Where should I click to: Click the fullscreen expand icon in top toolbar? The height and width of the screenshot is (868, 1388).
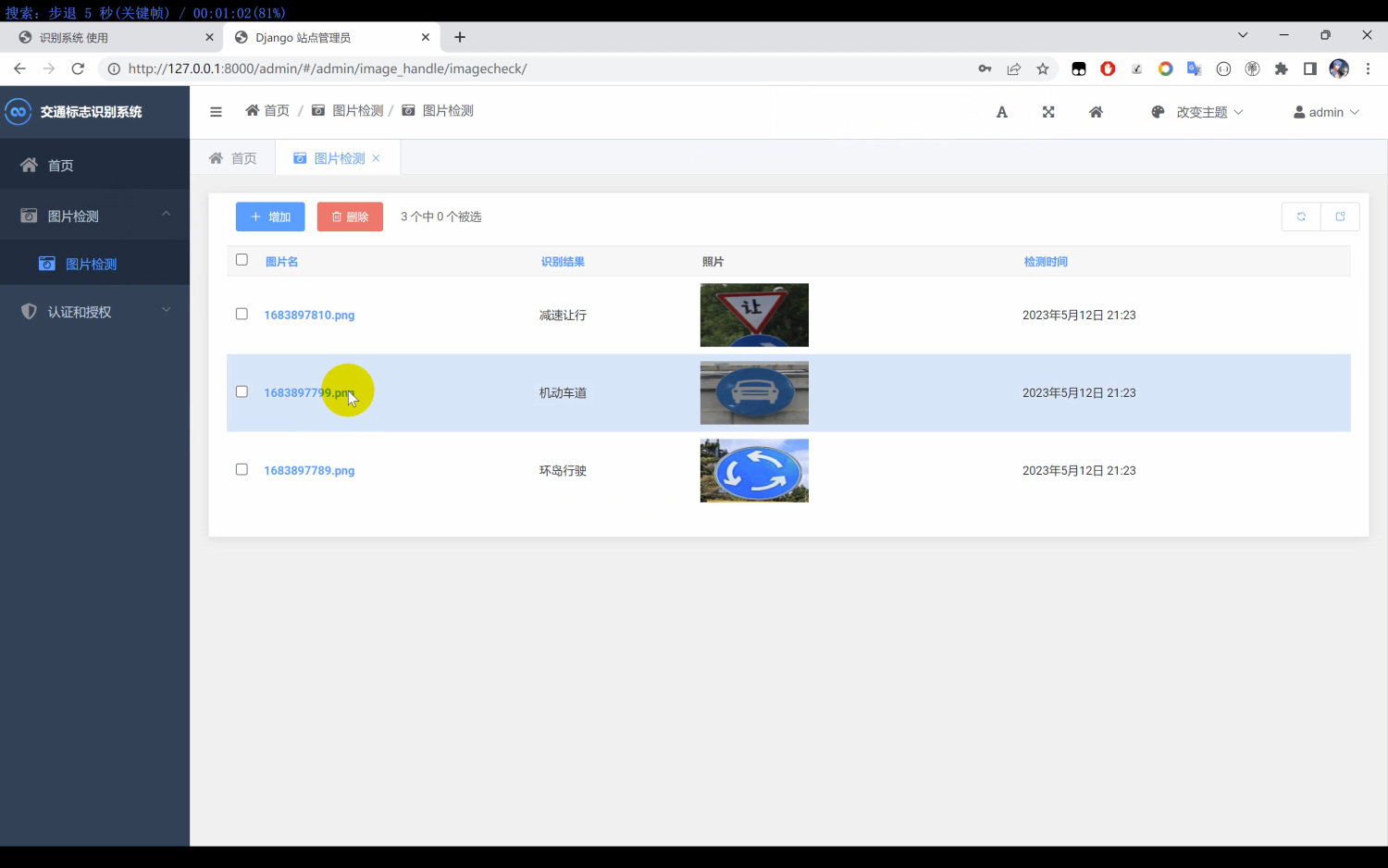(1047, 111)
